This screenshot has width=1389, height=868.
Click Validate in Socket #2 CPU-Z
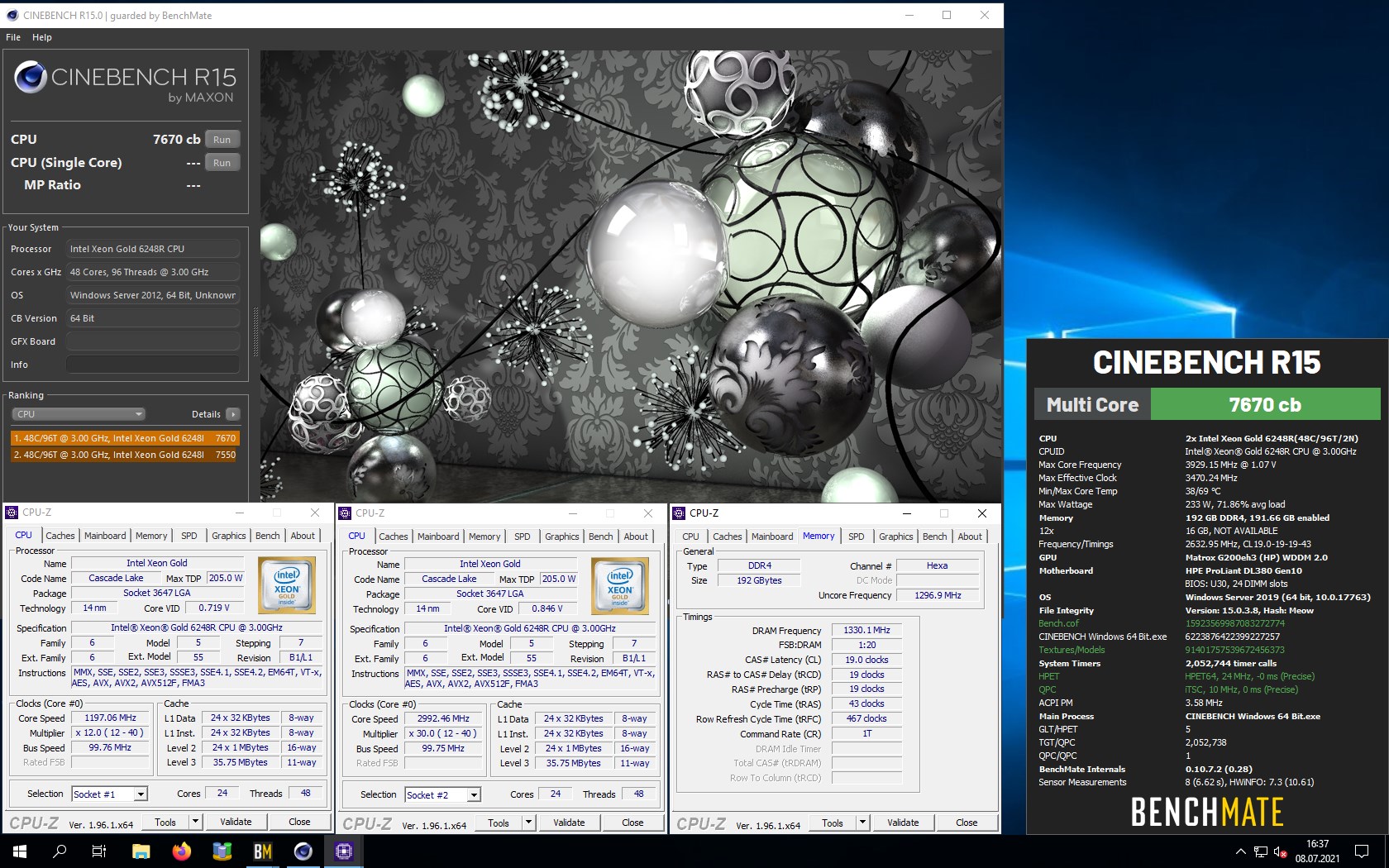pos(569,823)
